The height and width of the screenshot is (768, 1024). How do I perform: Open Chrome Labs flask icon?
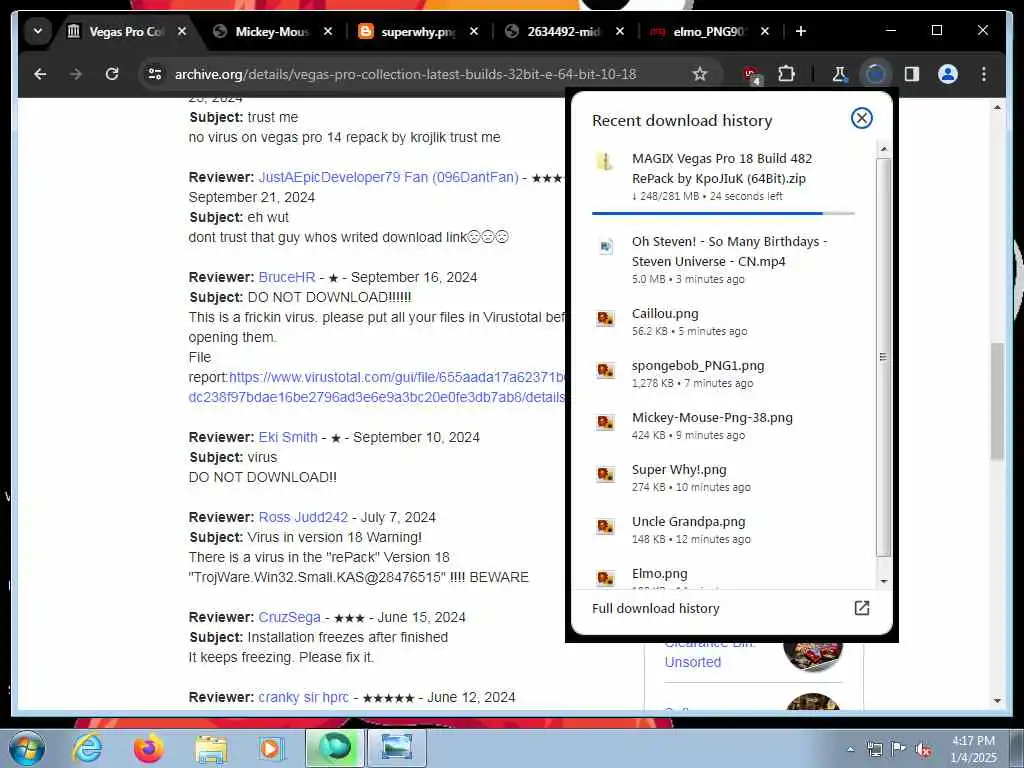839,74
